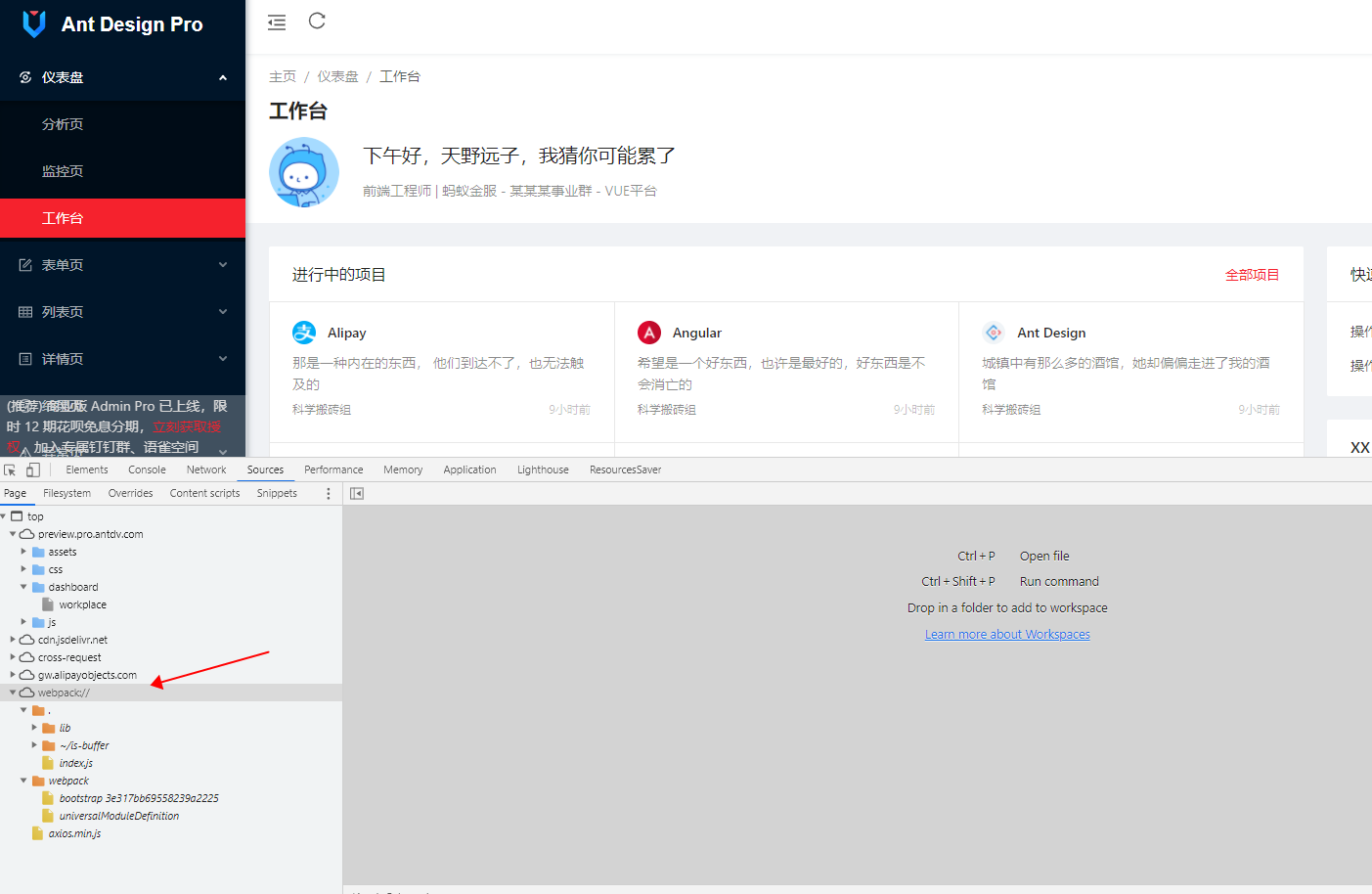The image size is (1372, 894).
Task: Expand the 表单页 menu chevron
Action: [223, 264]
